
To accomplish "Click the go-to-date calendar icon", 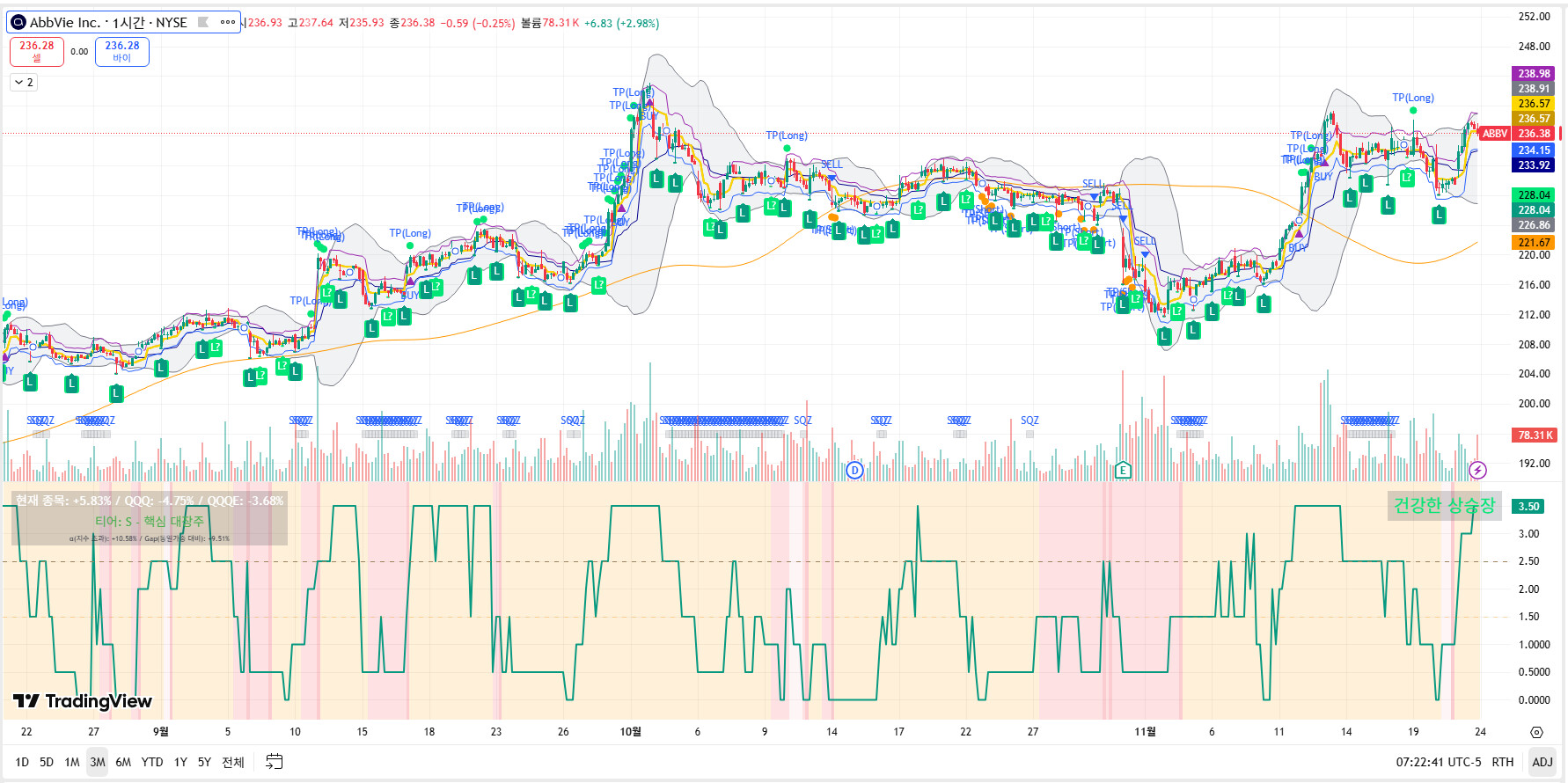I will pos(275,762).
